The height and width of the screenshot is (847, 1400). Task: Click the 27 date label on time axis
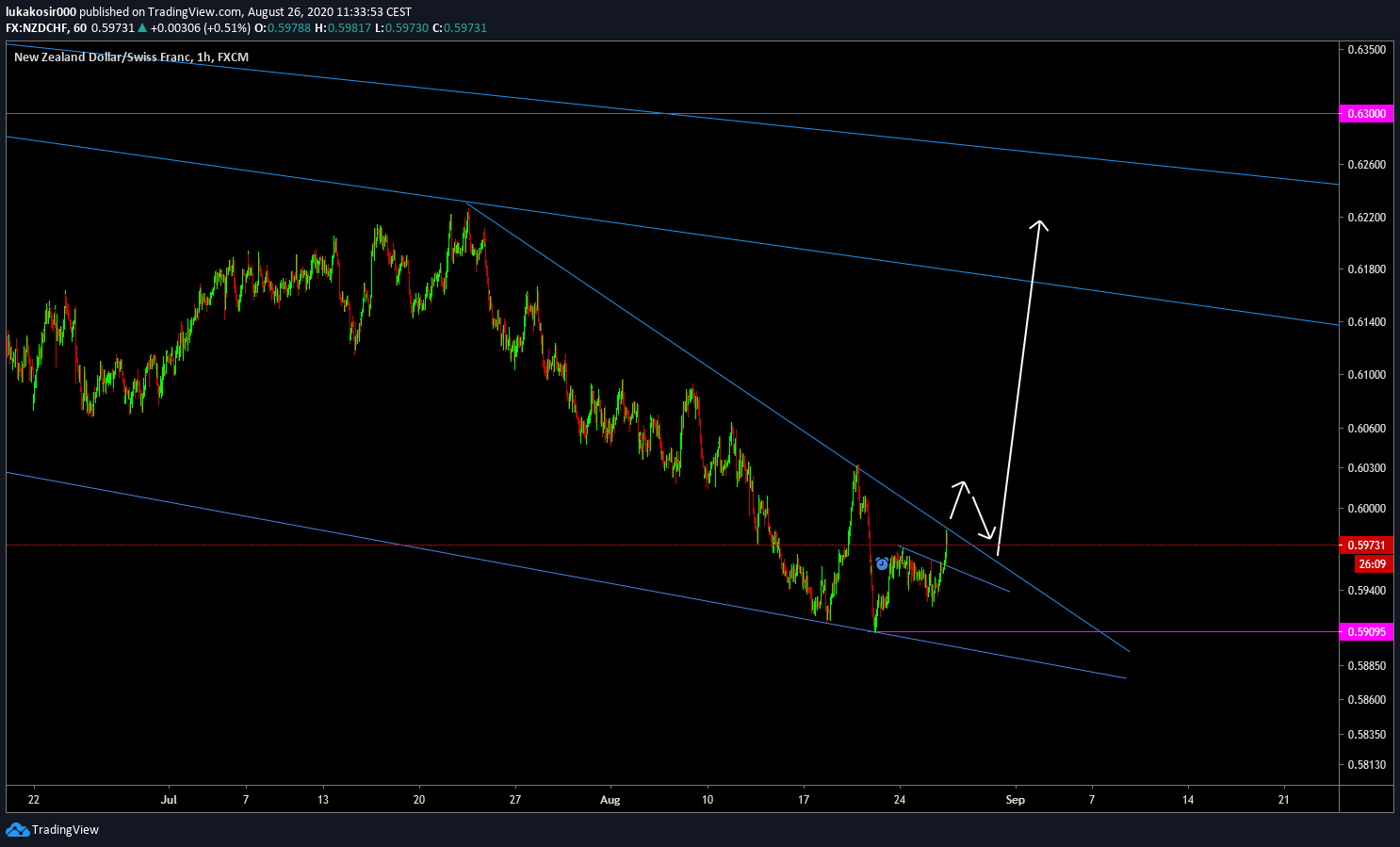click(515, 800)
